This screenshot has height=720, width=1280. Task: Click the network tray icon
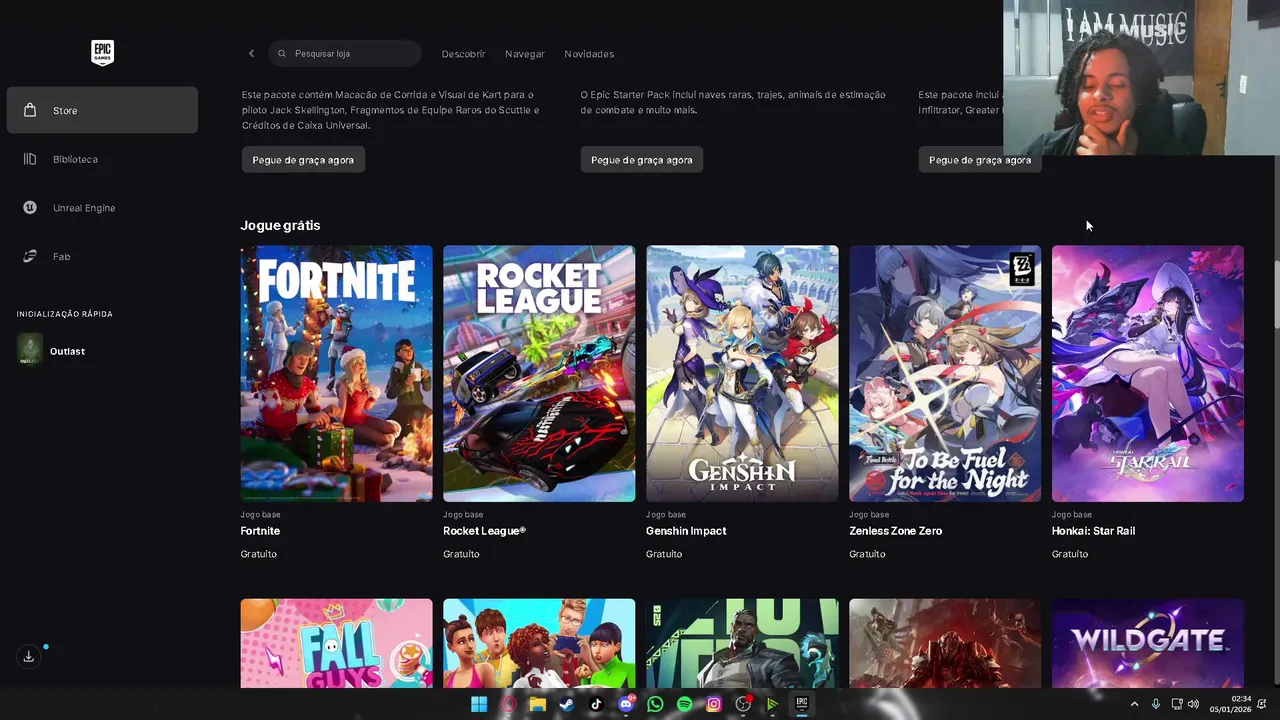click(x=1177, y=704)
